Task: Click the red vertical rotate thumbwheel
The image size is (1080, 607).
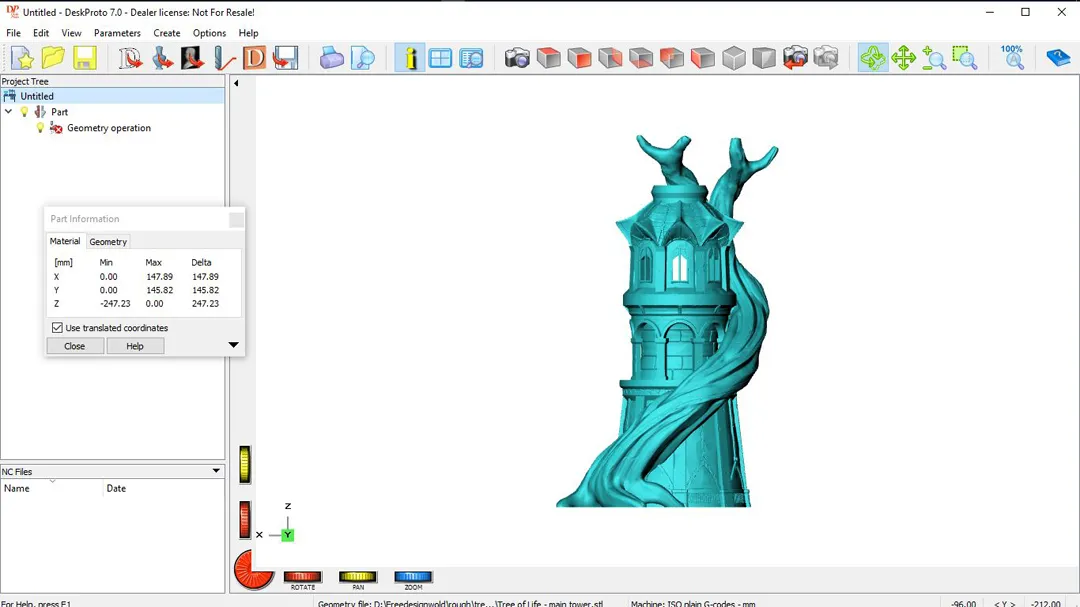Action: point(245,519)
